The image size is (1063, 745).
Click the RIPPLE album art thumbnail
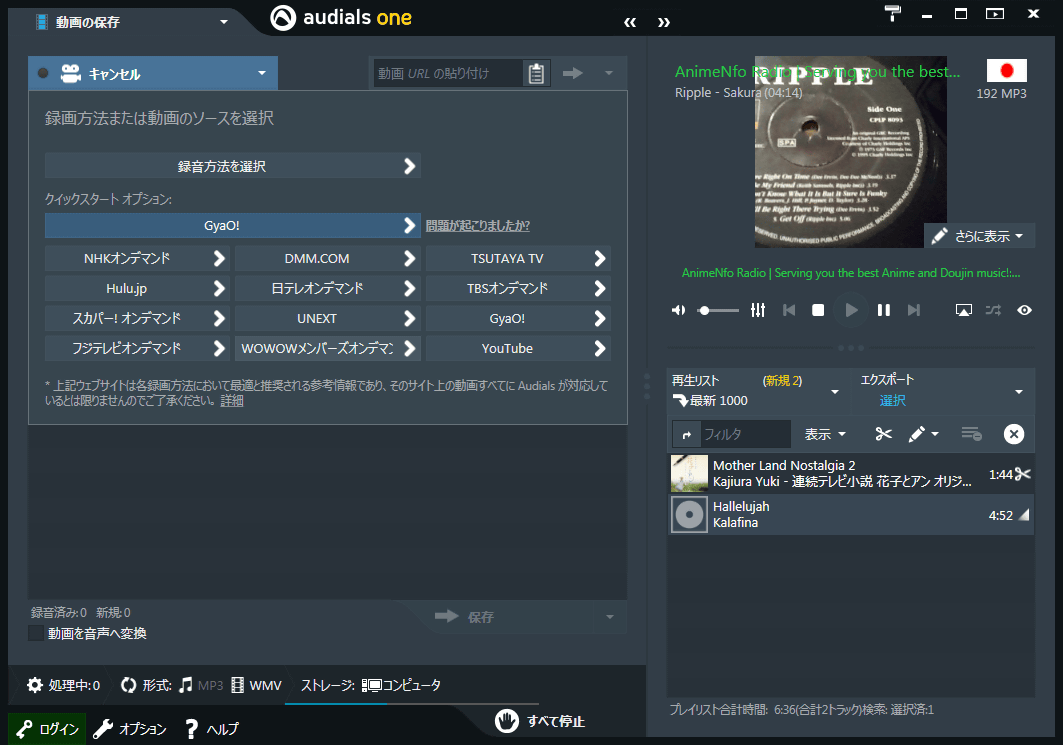point(850,152)
